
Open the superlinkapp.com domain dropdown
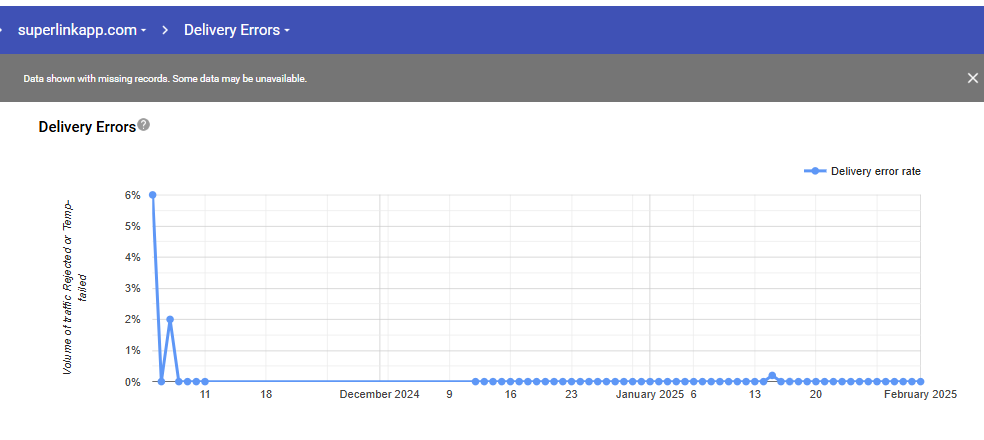[82, 30]
